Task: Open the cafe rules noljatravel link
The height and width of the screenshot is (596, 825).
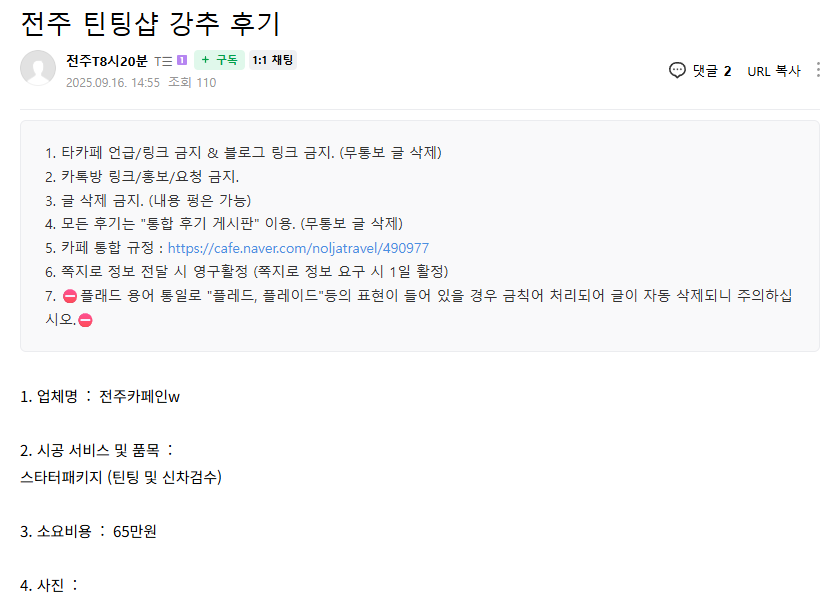Action: 298,248
